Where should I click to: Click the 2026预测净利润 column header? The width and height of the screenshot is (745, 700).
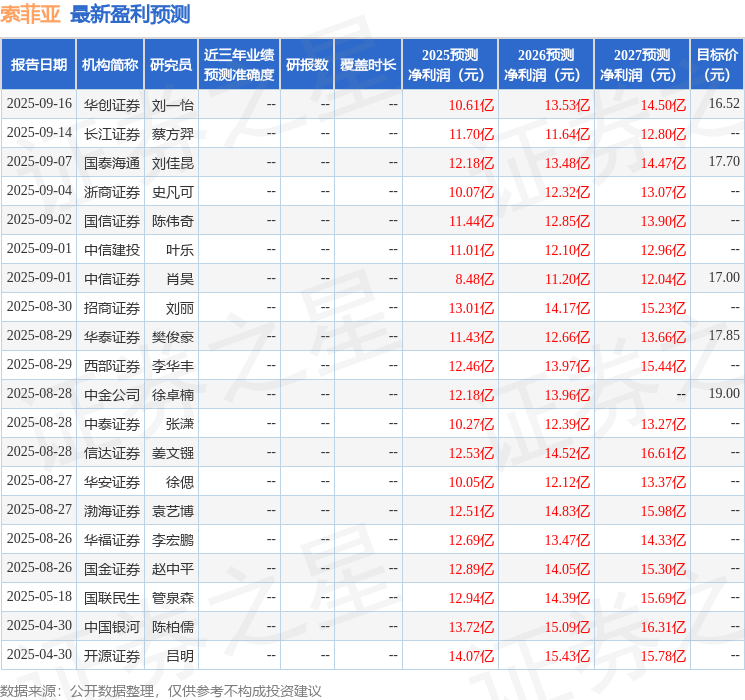(546, 65)
